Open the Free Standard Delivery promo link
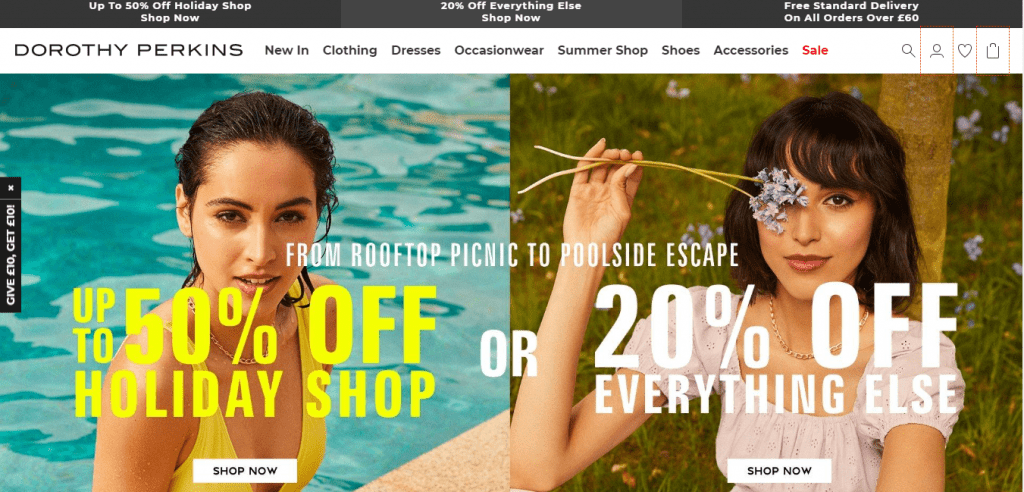 [x=852, y=12]
